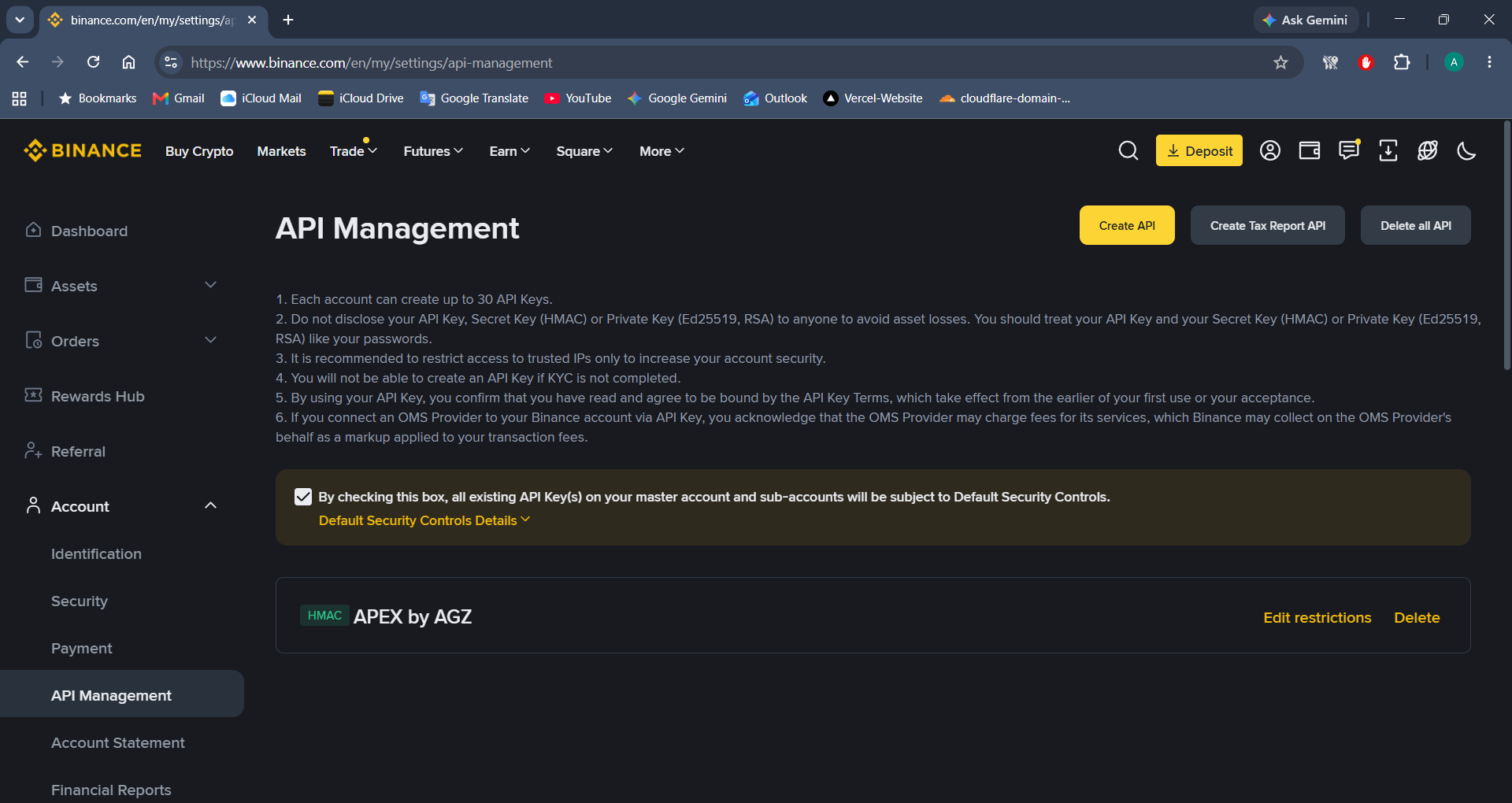Bookmark this page with star icon
The image size is (1512, 803).
(1280, 62)
